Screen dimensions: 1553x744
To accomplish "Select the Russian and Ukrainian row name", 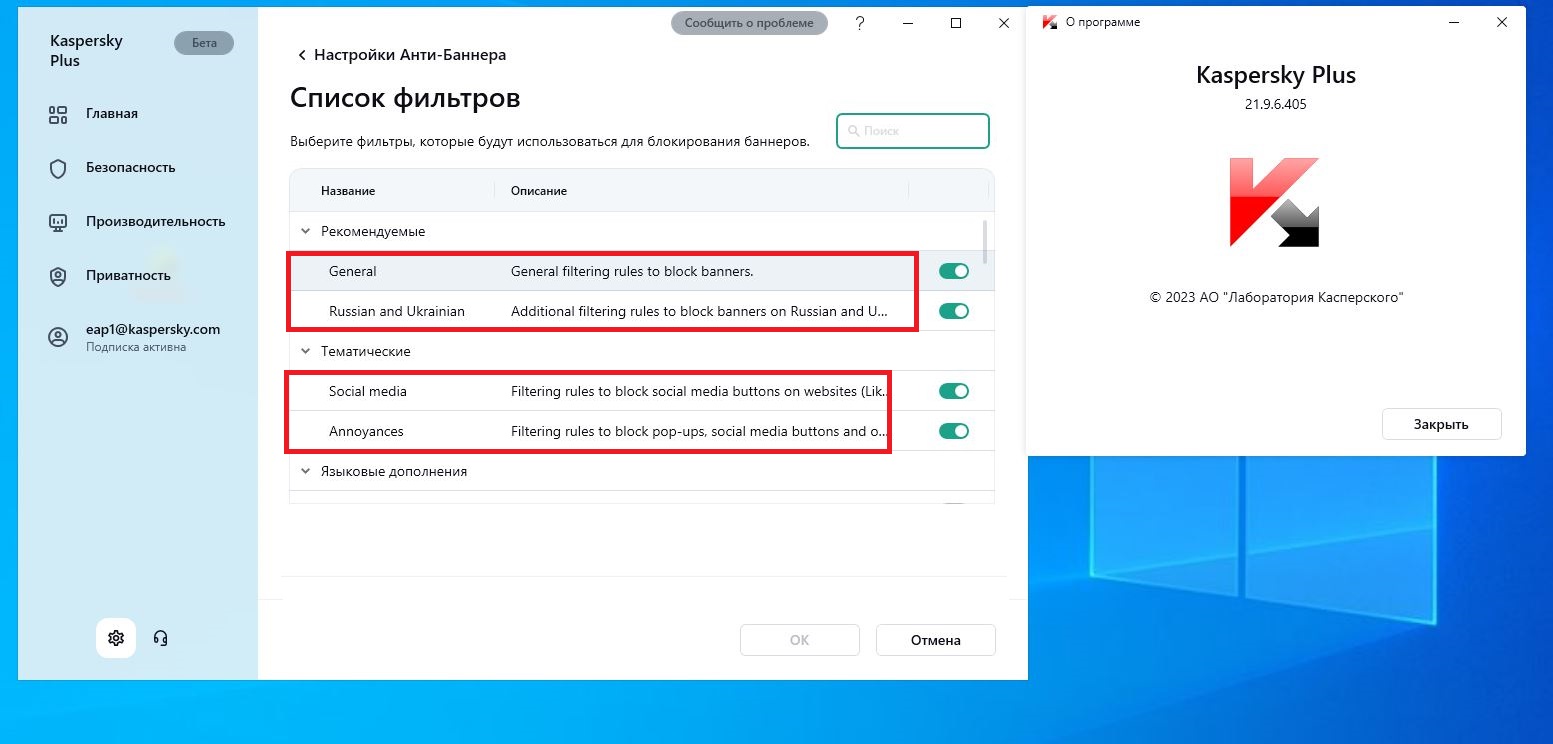I will pos(397,311).
